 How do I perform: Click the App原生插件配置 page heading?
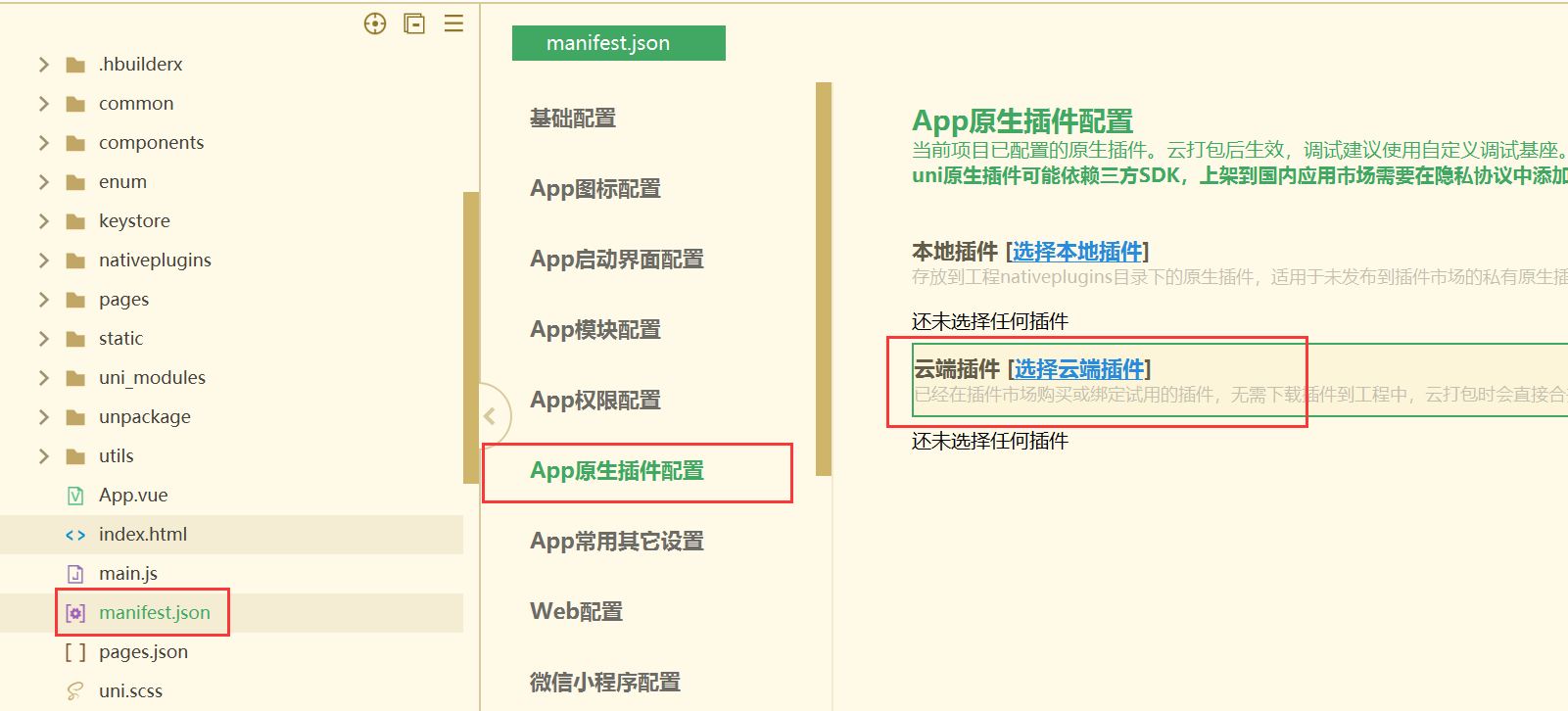(x=1022, y=121)
